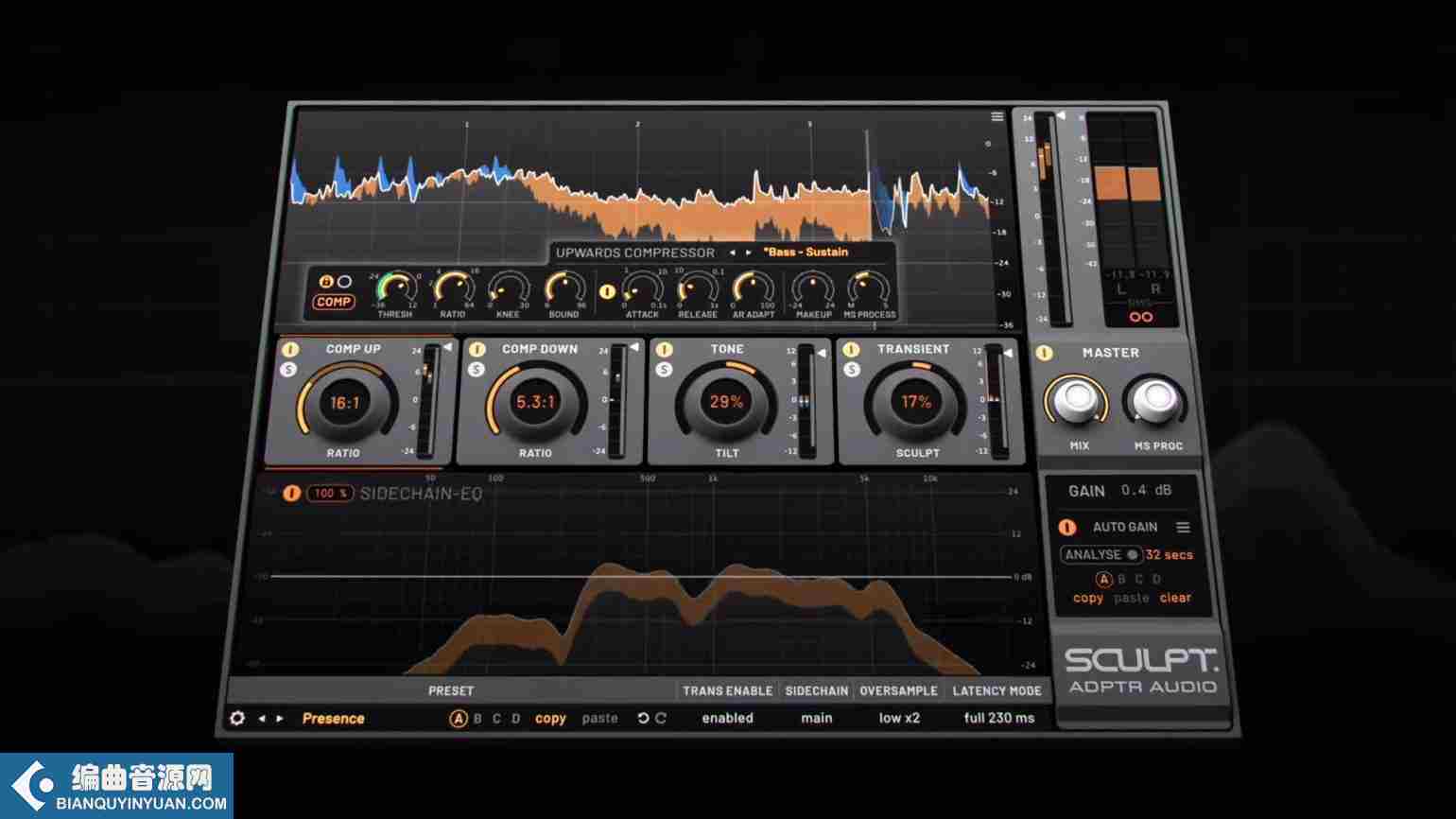Click the compressor panel RATIO small knob
This screenshot has width=1456, height=819.
tap(453, 288)
